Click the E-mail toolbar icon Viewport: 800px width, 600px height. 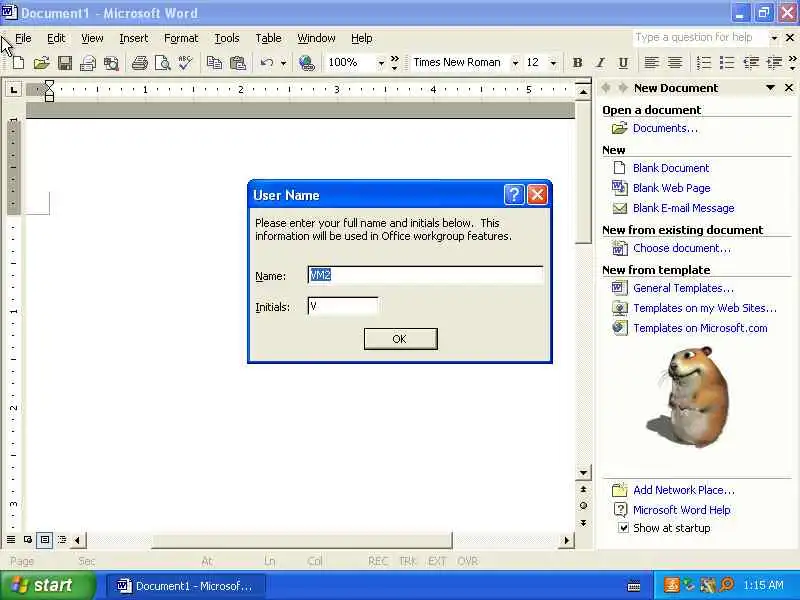click(x=88, y=63)
